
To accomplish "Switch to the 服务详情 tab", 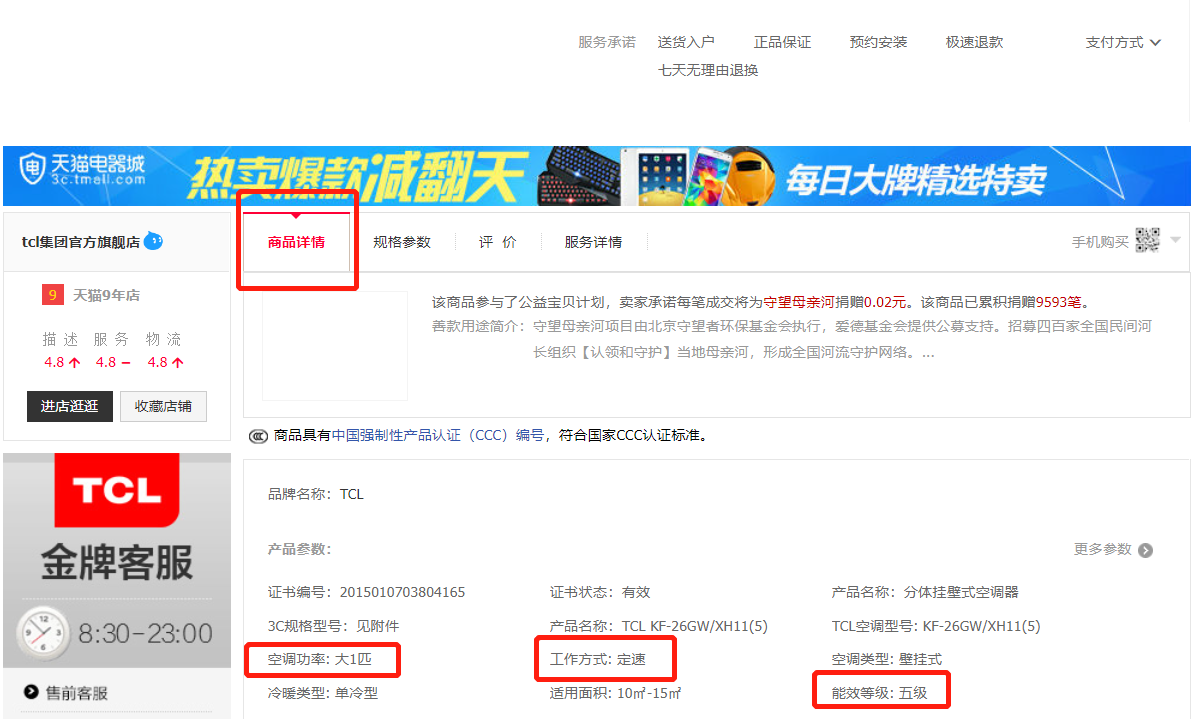I will pyautogui.click(x=594, y=242).
